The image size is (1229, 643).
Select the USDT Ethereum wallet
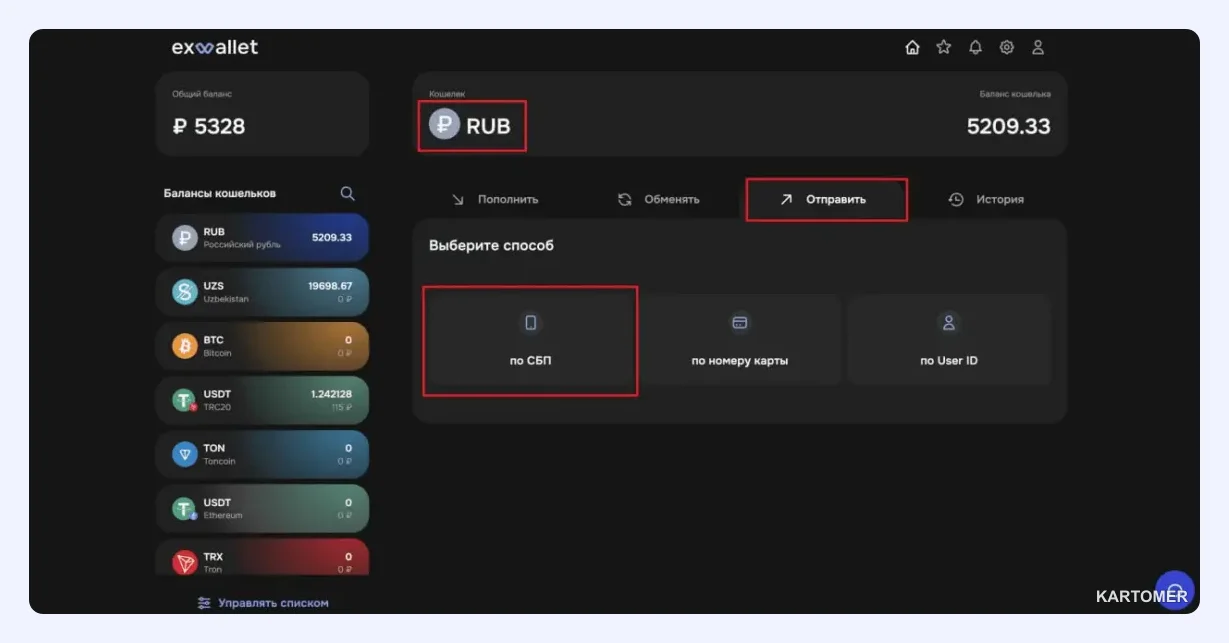[262, 508]
